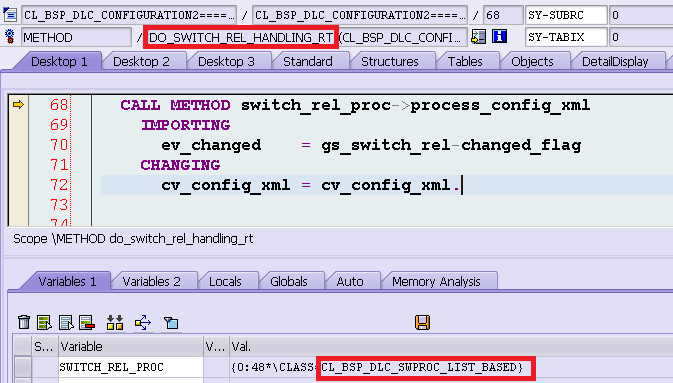Click the icon with two down arrows over boxes
673x383 pixels.
click(115, 322)
